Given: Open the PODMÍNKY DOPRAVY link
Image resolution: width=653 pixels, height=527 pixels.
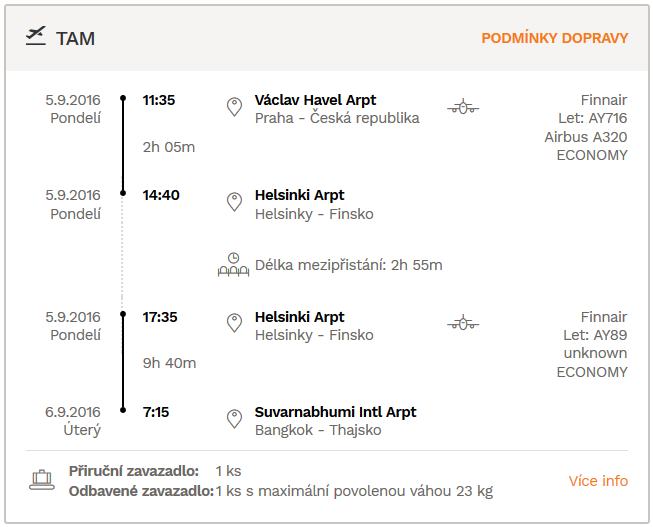Looking at the screenshot, I should (x=554, y=38).
